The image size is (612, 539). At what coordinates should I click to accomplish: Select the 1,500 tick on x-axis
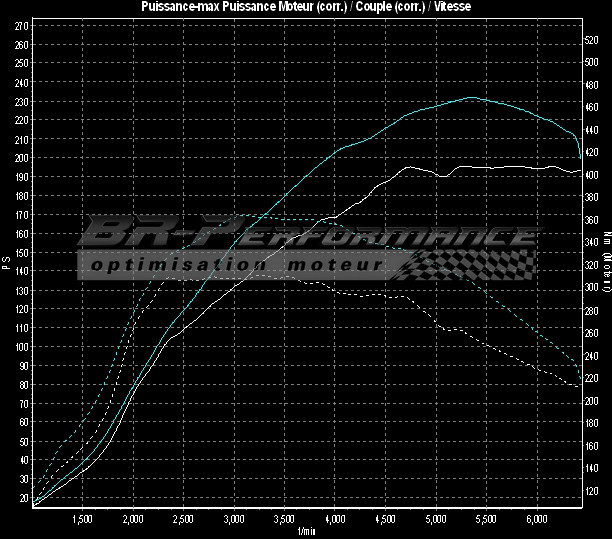(83, 519)
